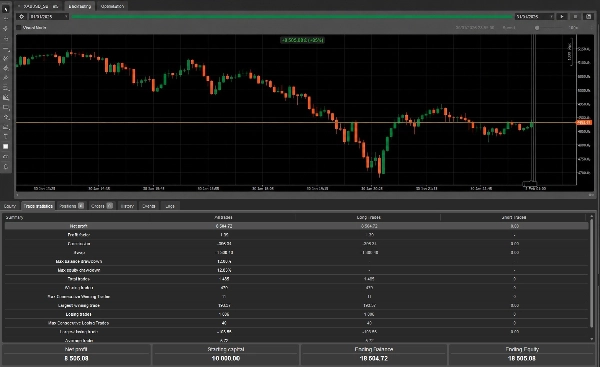Click the Ending Balance value 18 504.72
Image resolution: width=600 pixels, height=367 pixels.
373,359
